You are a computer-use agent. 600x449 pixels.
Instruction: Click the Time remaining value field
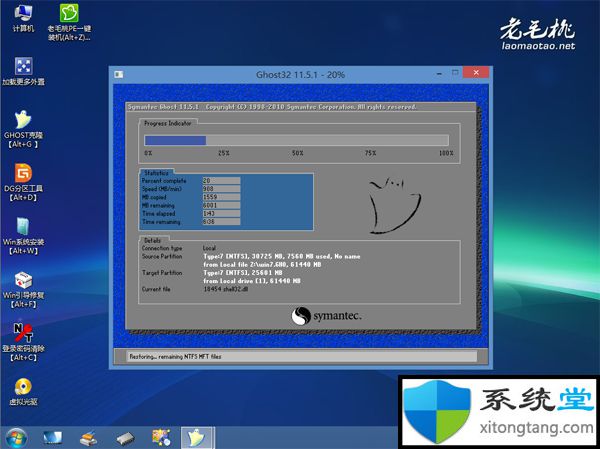click(x=221, y=222)
